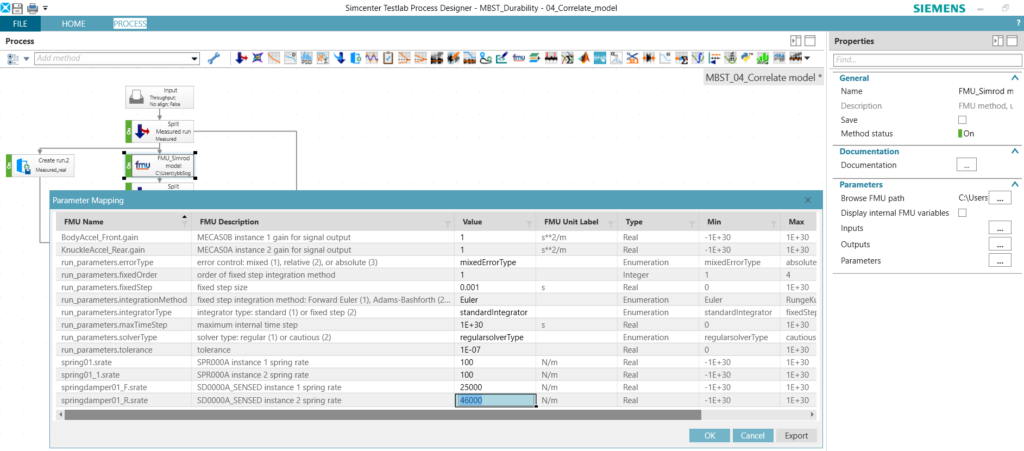Click OK in Parameter Mapping dialog
Image resolution: width=1024 pixels, height=451 pixels.
(x=709, y=435)
